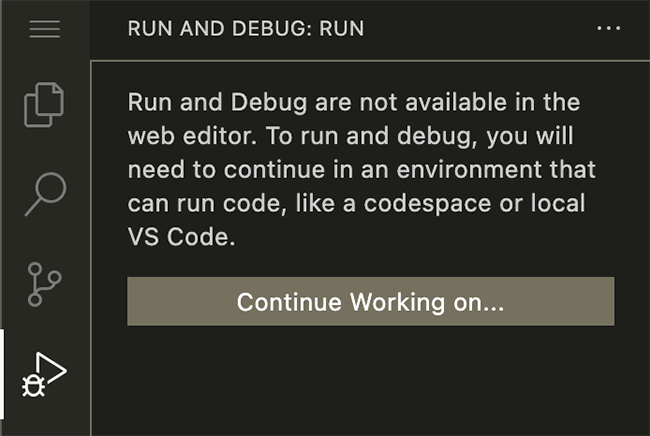
Task: Click the Continue Working on... button
Action: [x=371, y=301]
